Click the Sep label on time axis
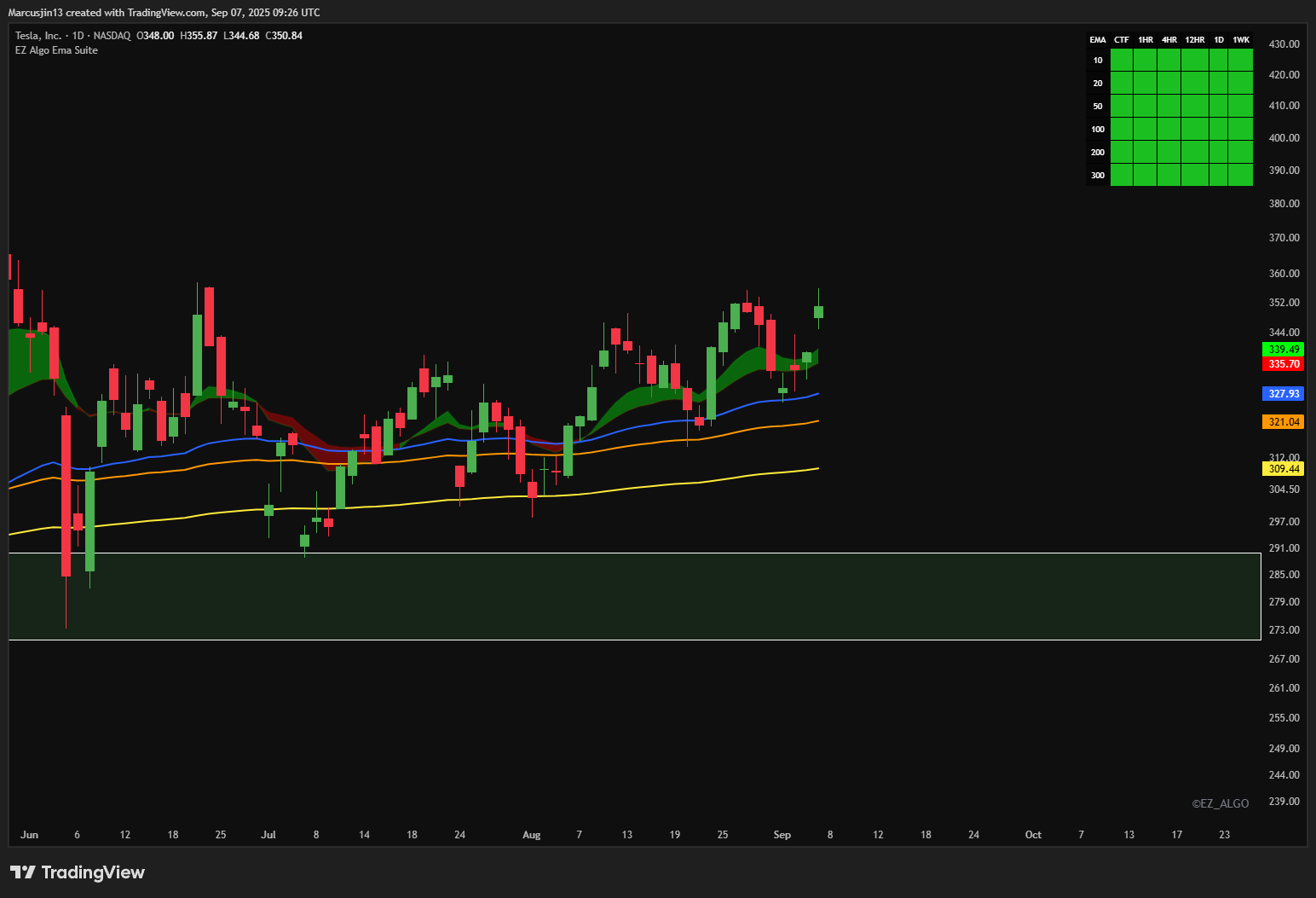The image size is (1316, 898). click(782, 835)
